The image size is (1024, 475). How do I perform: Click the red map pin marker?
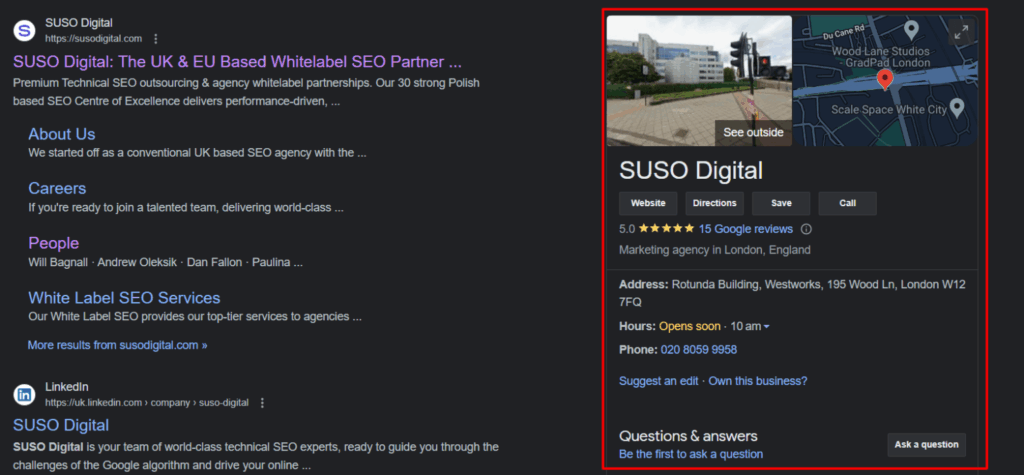point(884,80)
